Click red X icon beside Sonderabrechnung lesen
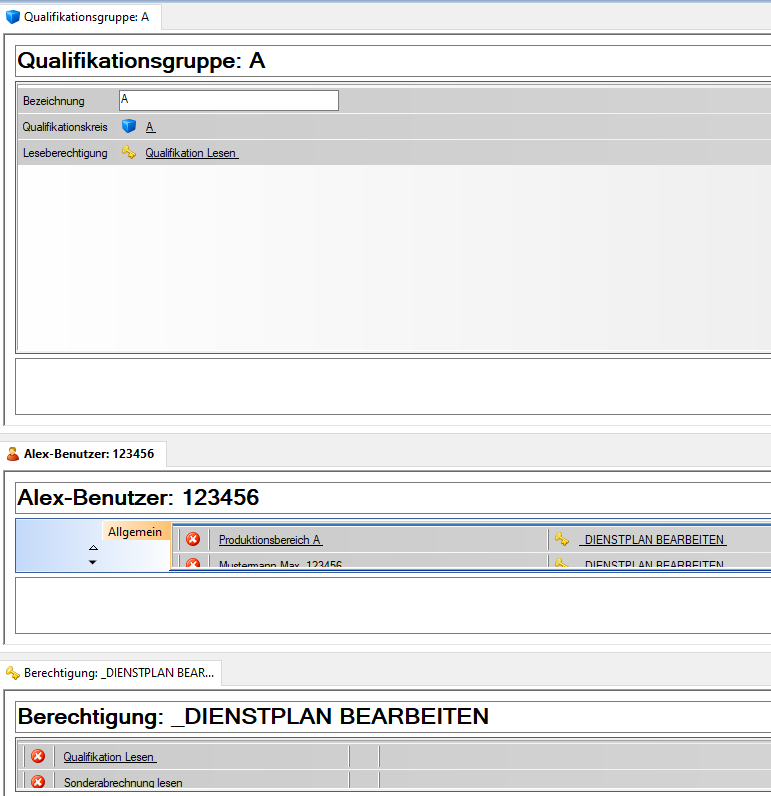 (x=38, y=782)
